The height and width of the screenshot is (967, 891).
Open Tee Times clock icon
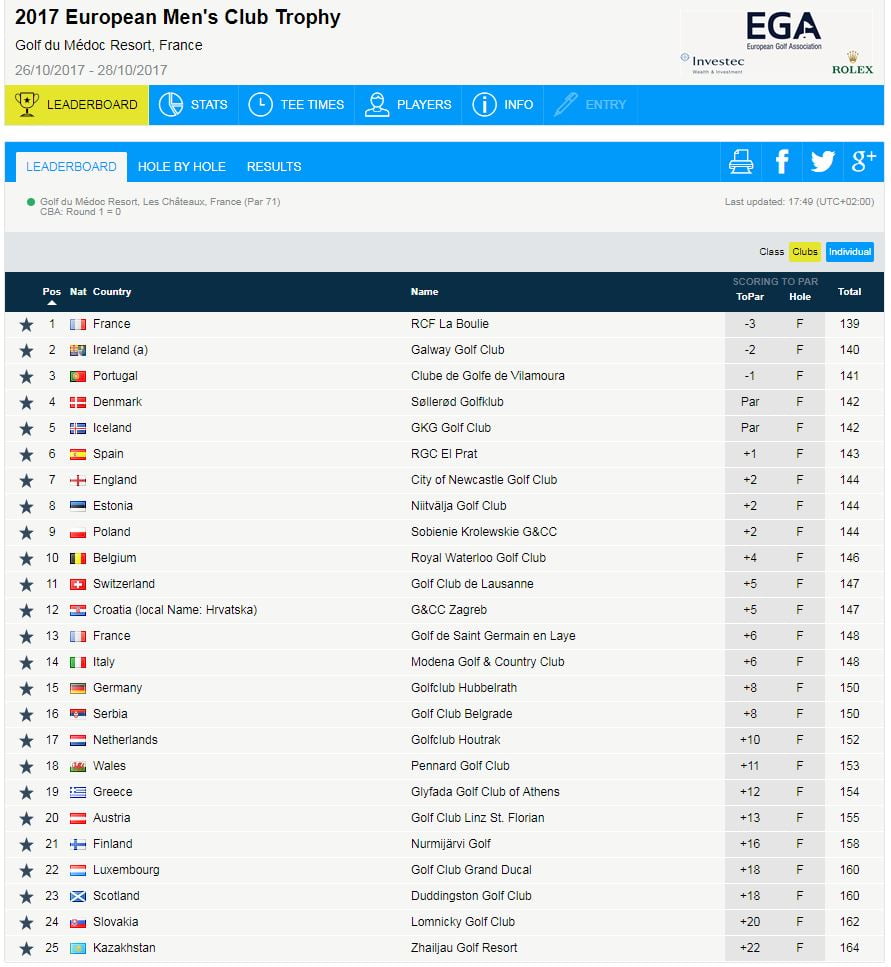coord(260,104)
